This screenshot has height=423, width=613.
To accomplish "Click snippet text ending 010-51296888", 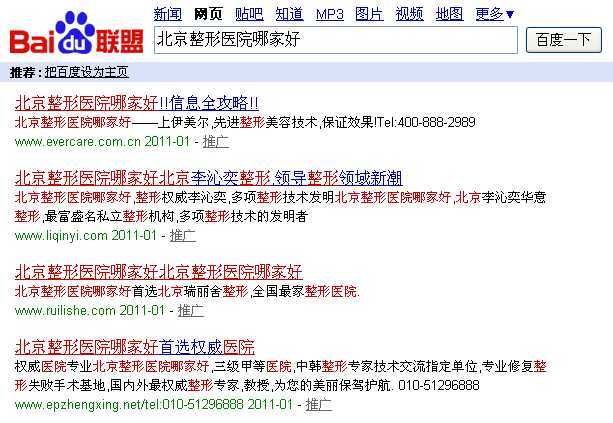I will (x=280, y=376).
